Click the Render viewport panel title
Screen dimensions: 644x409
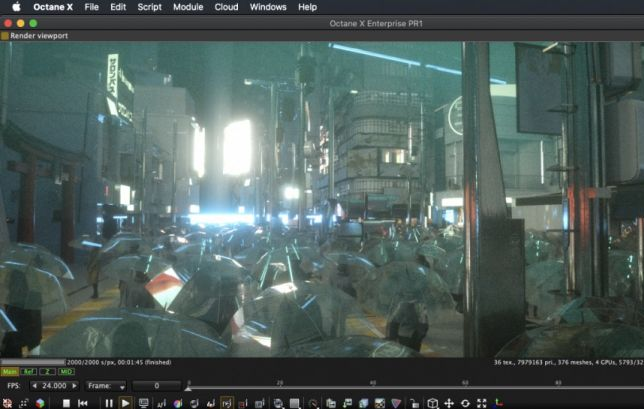tap(39, 36)
